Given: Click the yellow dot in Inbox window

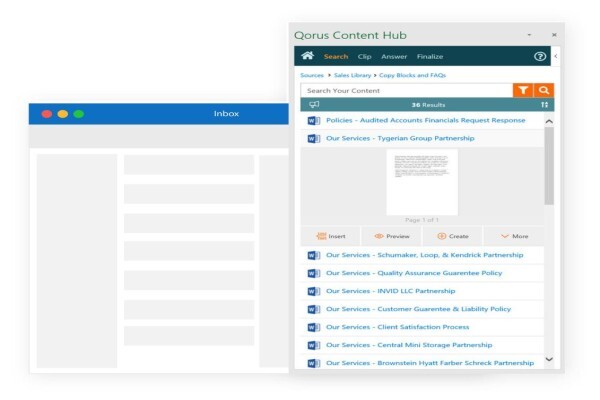Looking at the screenshot, I should pos(63,114).
